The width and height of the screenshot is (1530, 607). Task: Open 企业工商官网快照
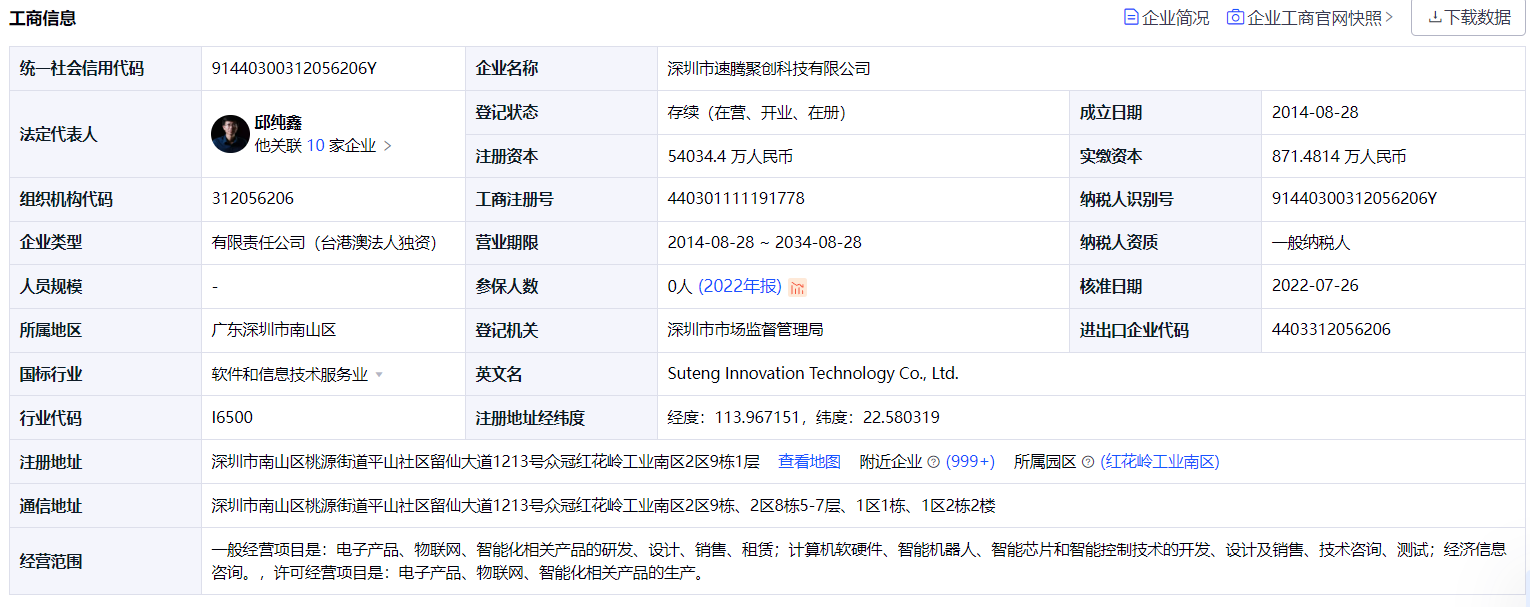pos(1316,17)
